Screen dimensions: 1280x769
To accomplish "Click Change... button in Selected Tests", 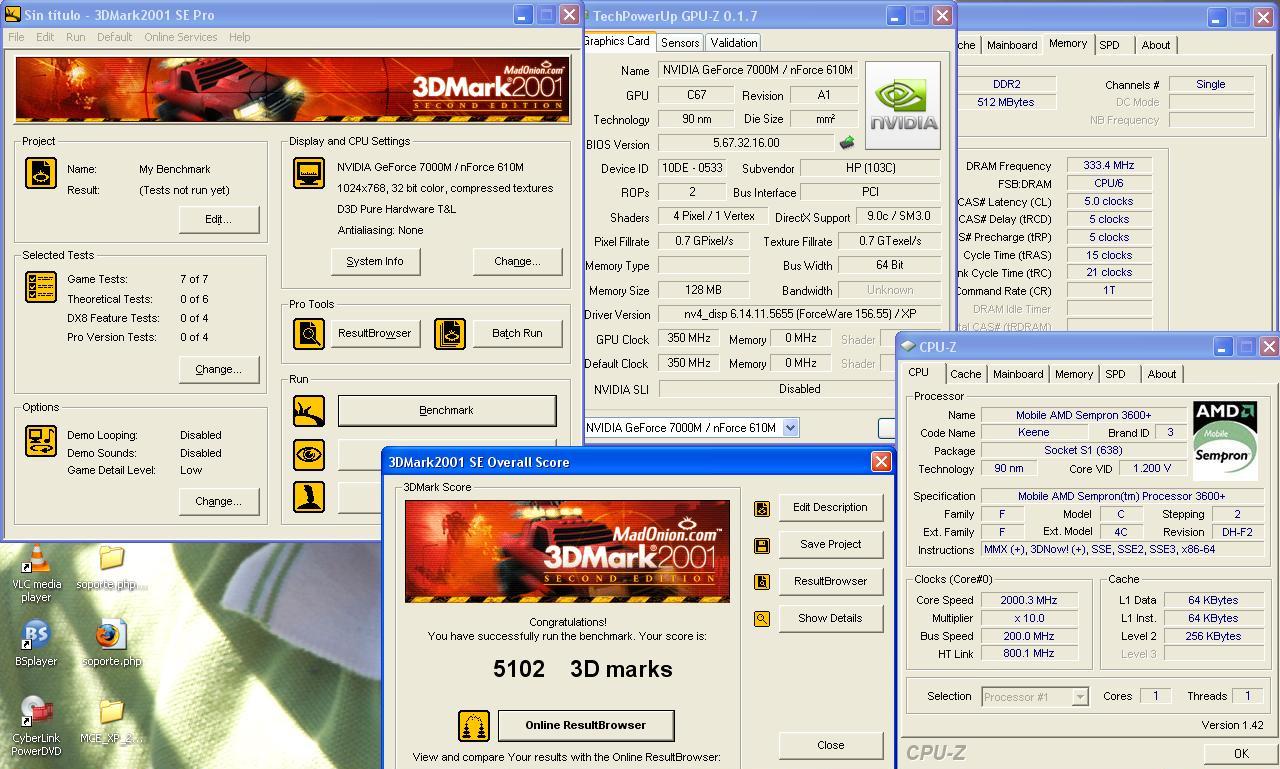I will click(218, 369).
